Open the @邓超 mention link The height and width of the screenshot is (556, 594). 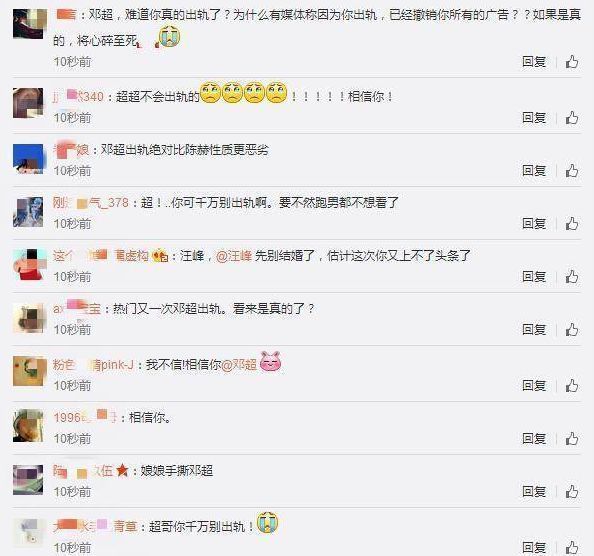[x=239, y=365]
